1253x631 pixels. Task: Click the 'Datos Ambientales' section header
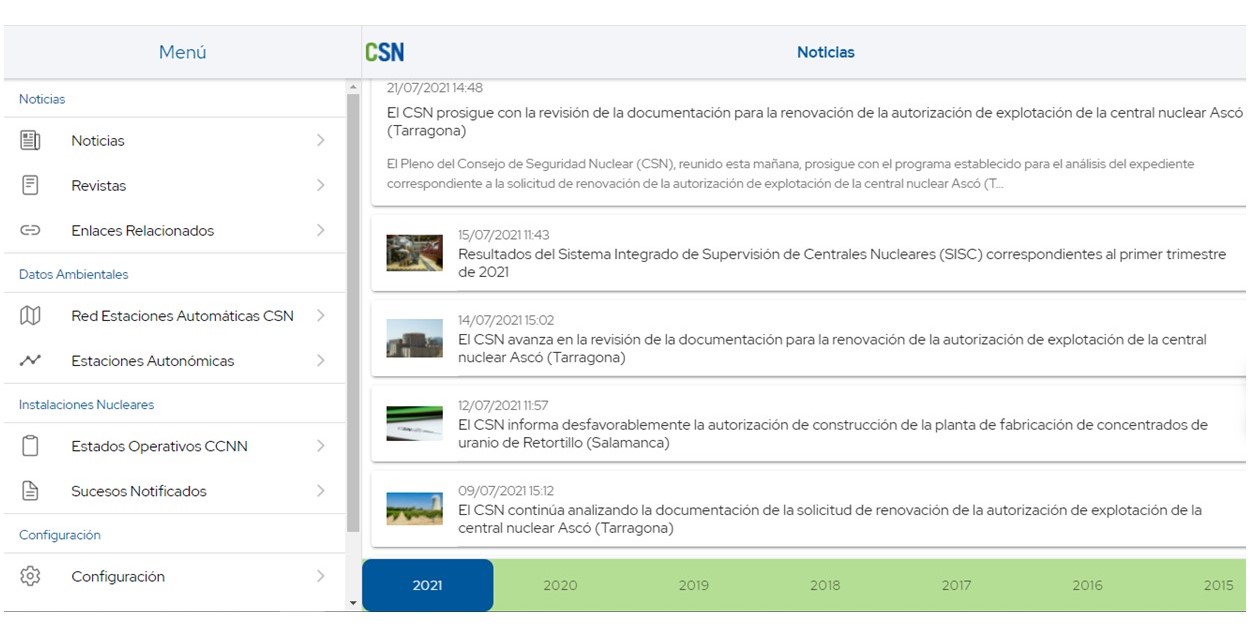(x=74, y=274)
